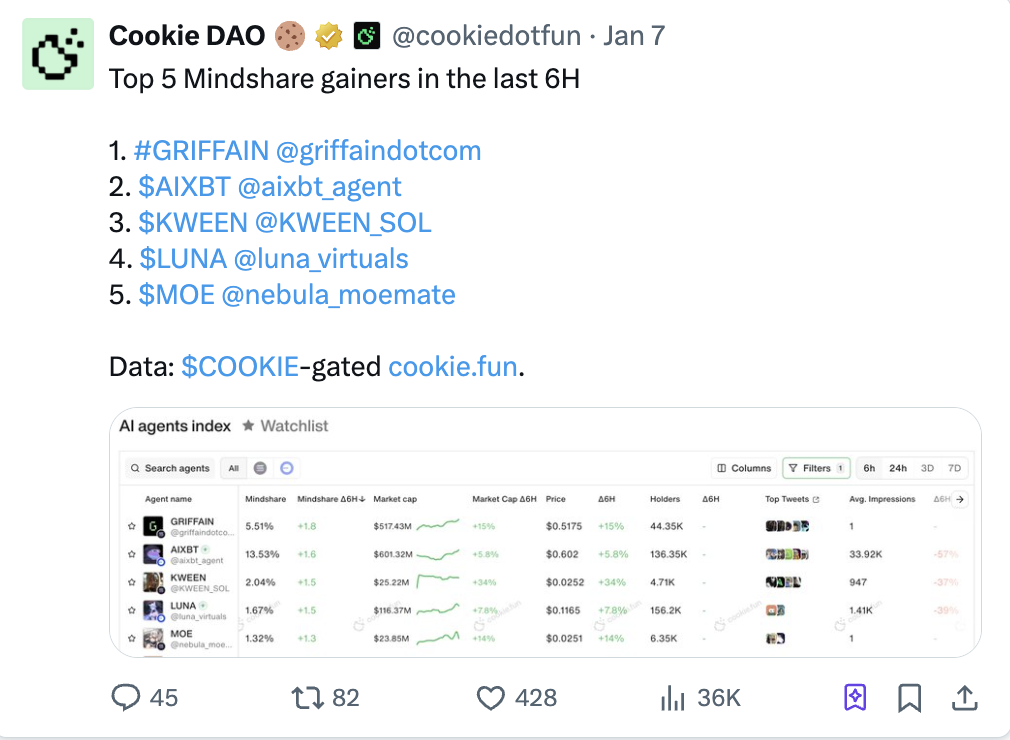This screenshot has height=740, width=1010.
Task: Visit the cookie.fun link
Action: click(452, 367)
